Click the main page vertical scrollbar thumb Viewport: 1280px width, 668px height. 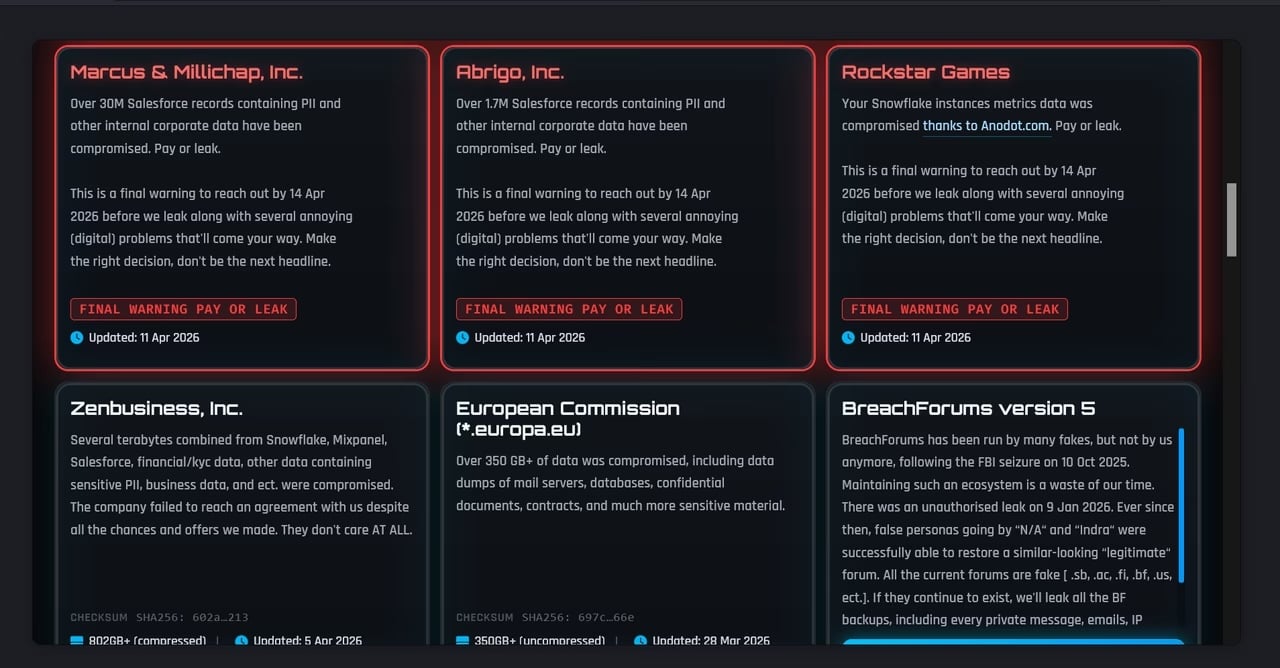click(1231, 219)
